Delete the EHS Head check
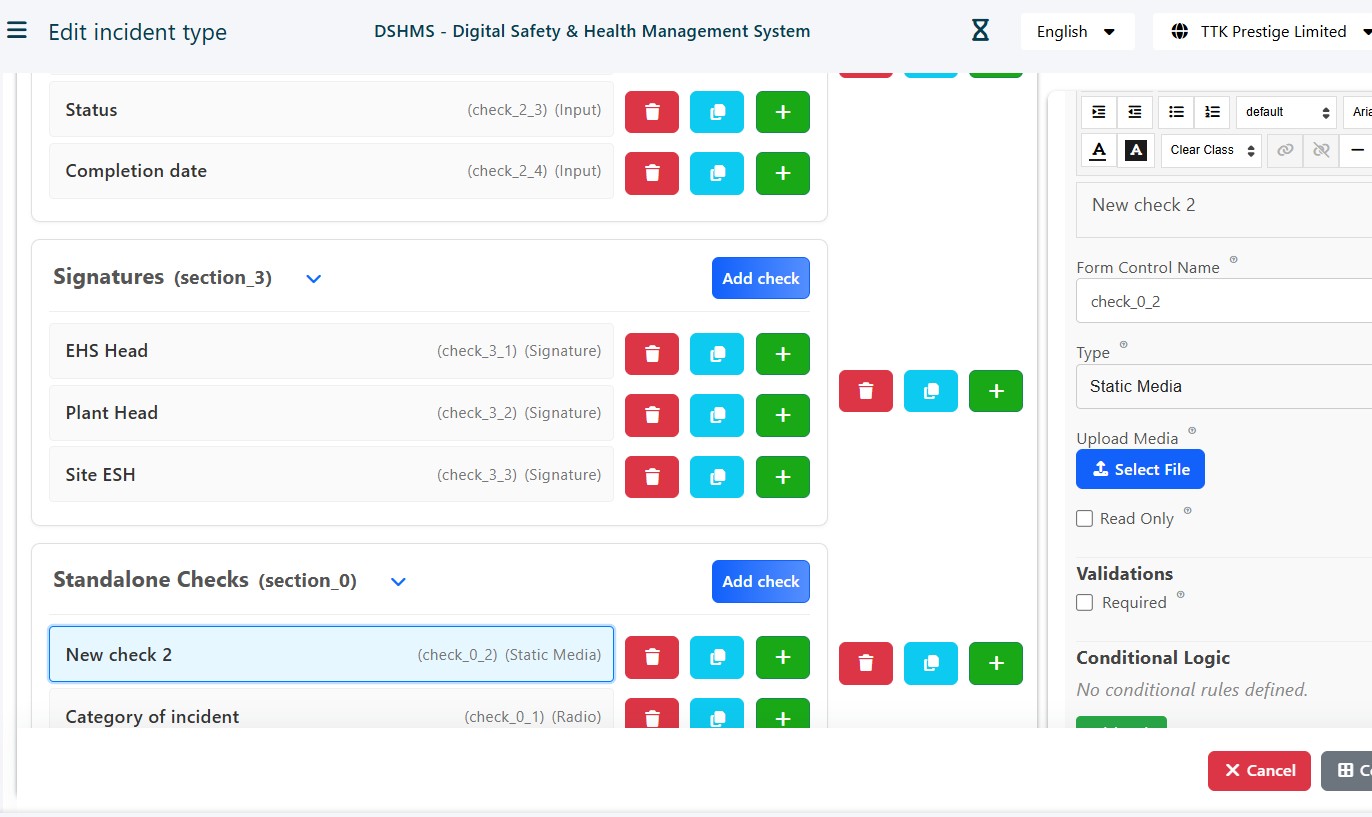Image resolution: width=1372 pixels, height=817 pixels. (652, 353)
